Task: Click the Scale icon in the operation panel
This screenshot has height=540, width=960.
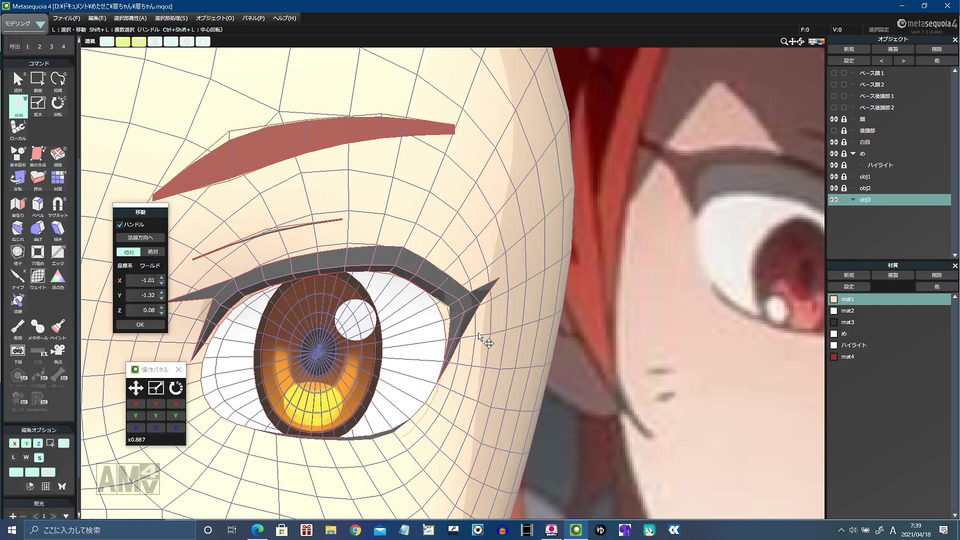Action: point(156,387)
